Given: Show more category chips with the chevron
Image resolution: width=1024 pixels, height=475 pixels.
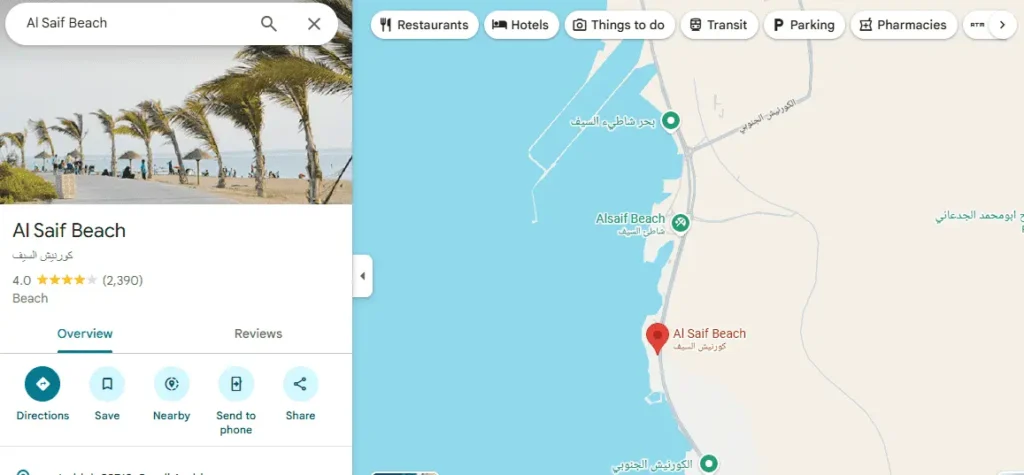Looking at the screenshot, I should [x=1003, y=25].
